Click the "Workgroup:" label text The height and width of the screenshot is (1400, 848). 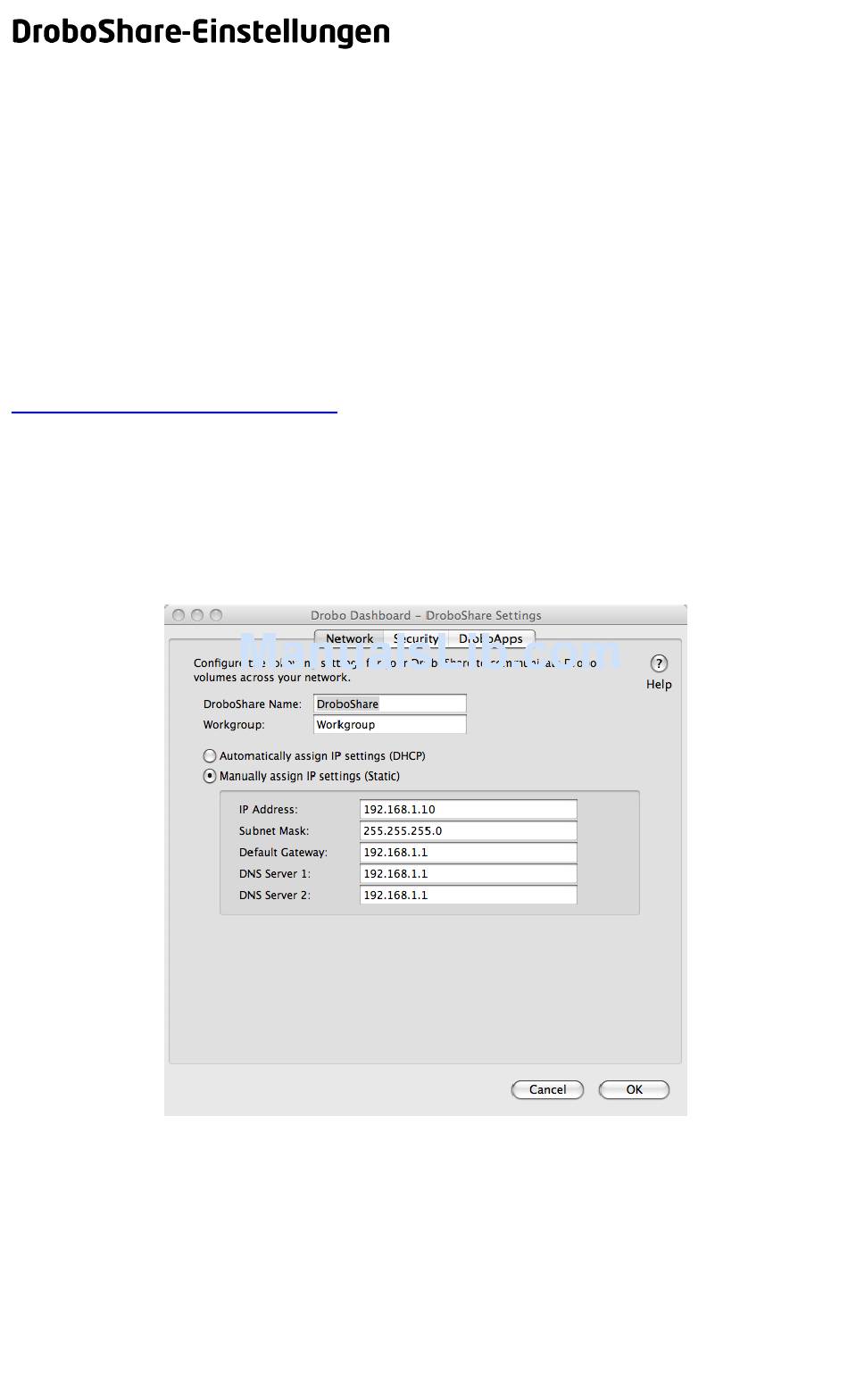[x=234, y=725]
